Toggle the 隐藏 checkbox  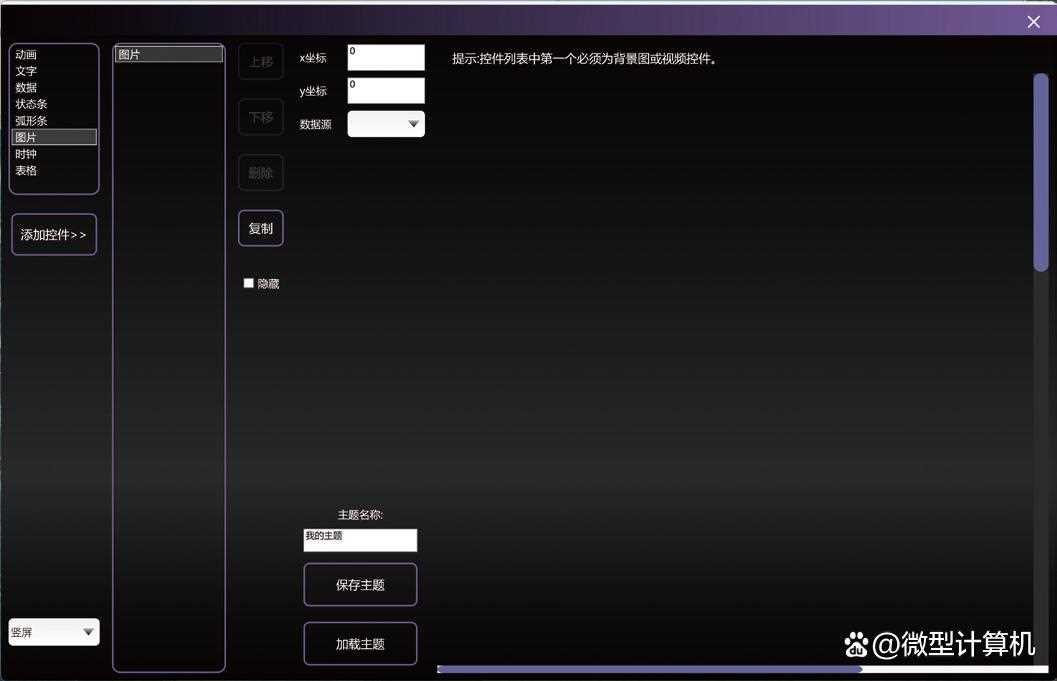pos(249,284)
